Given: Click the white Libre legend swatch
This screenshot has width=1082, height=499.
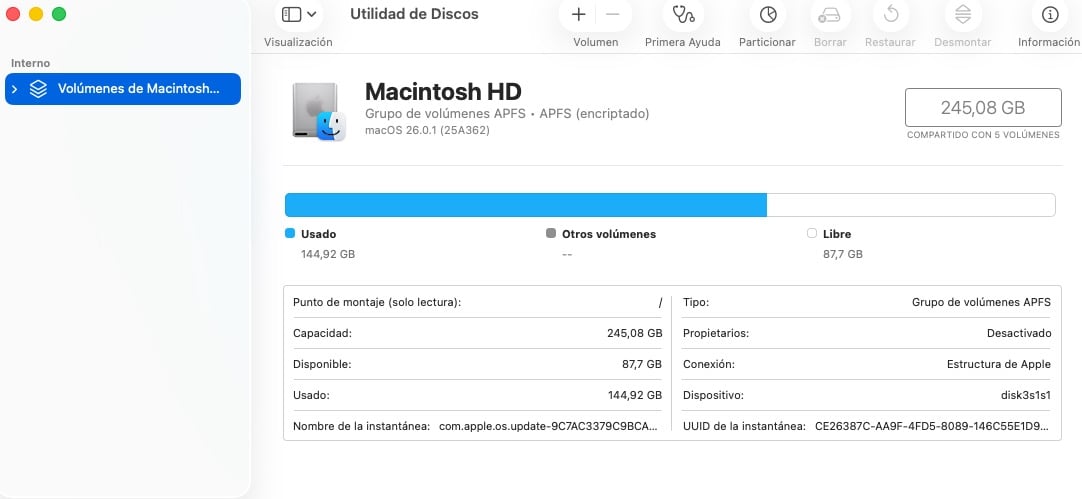Looking at the screenshot, I should 812,234.
